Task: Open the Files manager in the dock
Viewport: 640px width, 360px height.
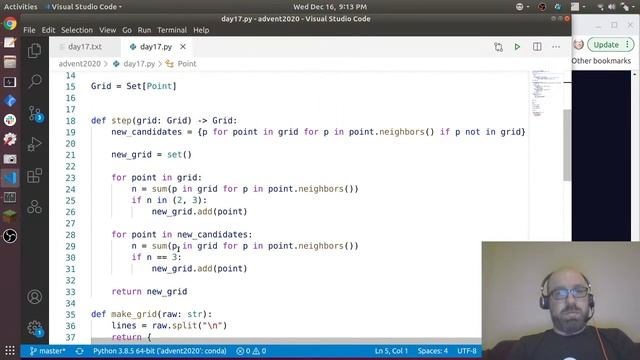Action: (x=10, y=62)
